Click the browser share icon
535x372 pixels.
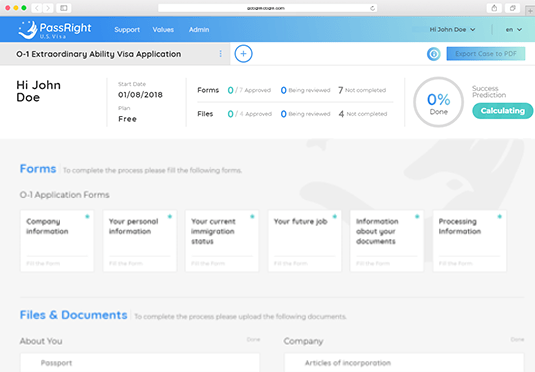(x=494, y=8)
